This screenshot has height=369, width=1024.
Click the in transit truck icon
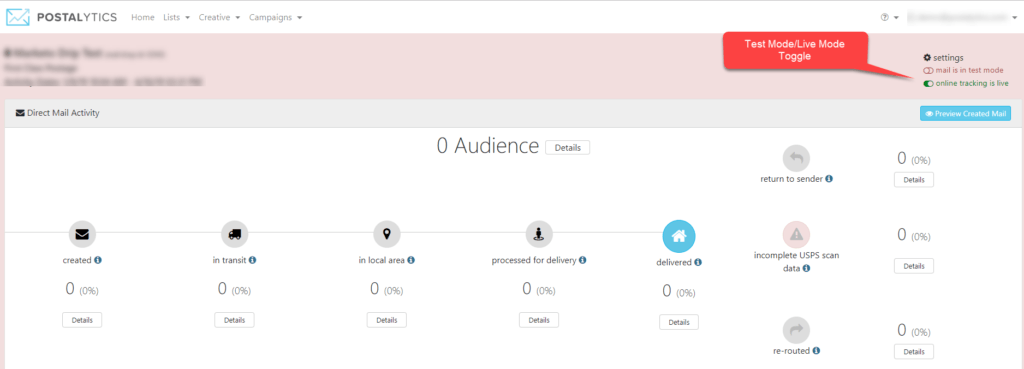(234, 234)
